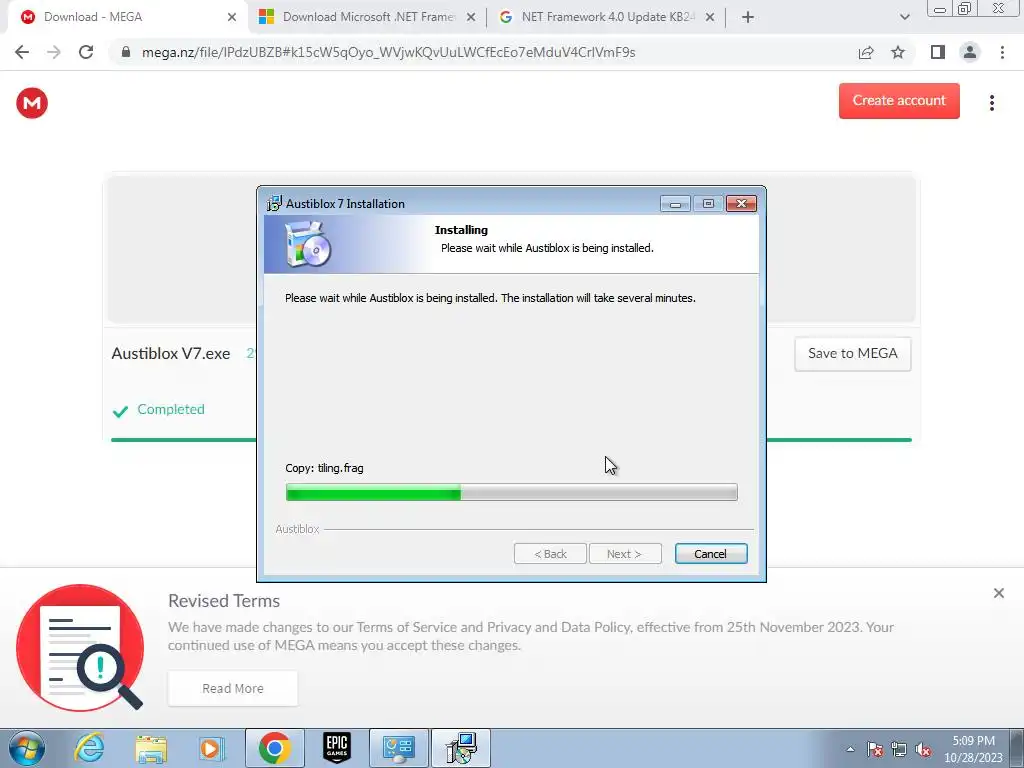Click the Revised Terms document illustration

[80, 647]
